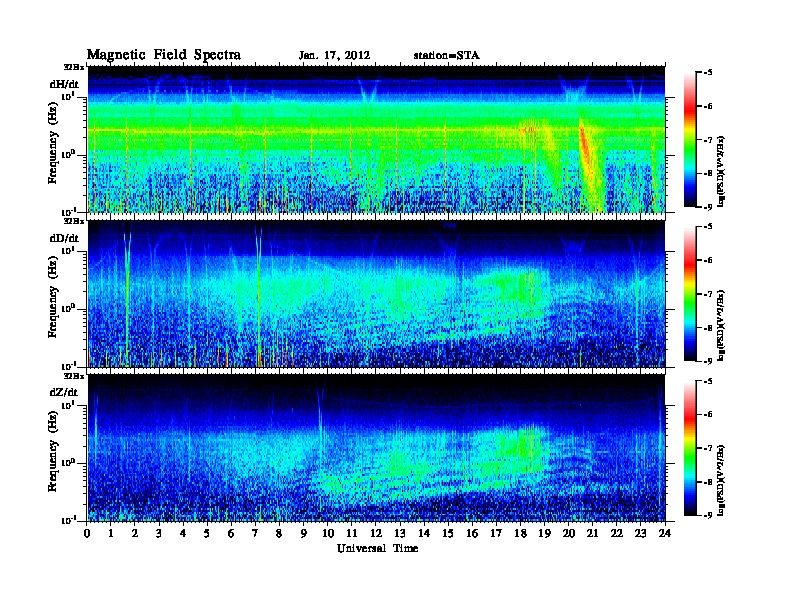Viewport: 792px width, 612px height.
Task: Click hour tick label "17" on time axis
Action: (496, 533)
